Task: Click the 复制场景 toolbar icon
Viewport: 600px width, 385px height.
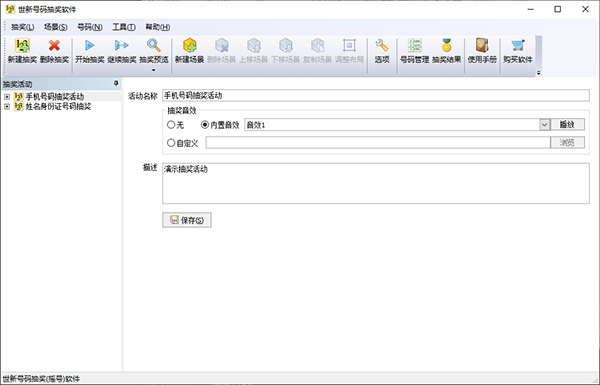Action: click(x=317, y=46)
